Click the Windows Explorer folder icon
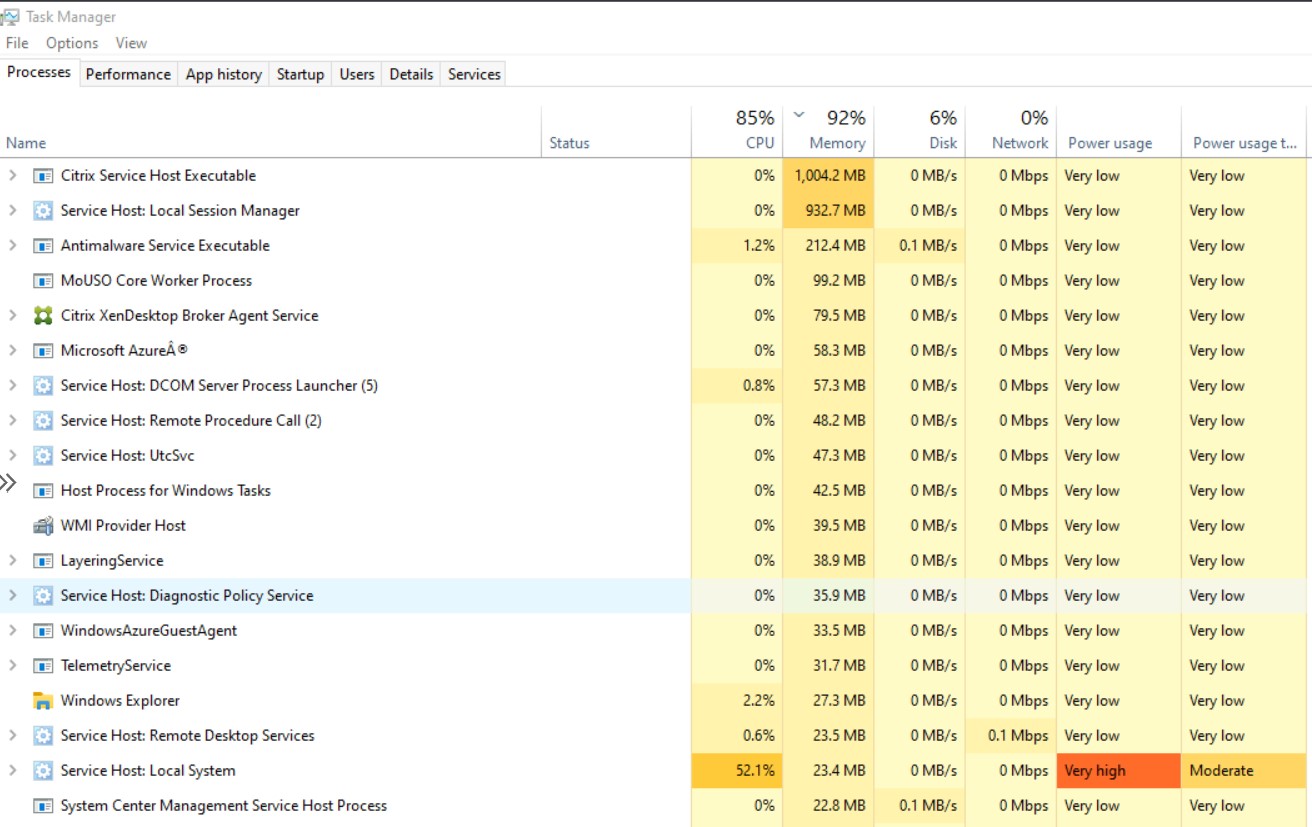The image size is (1312, 827). click(43, 701)
